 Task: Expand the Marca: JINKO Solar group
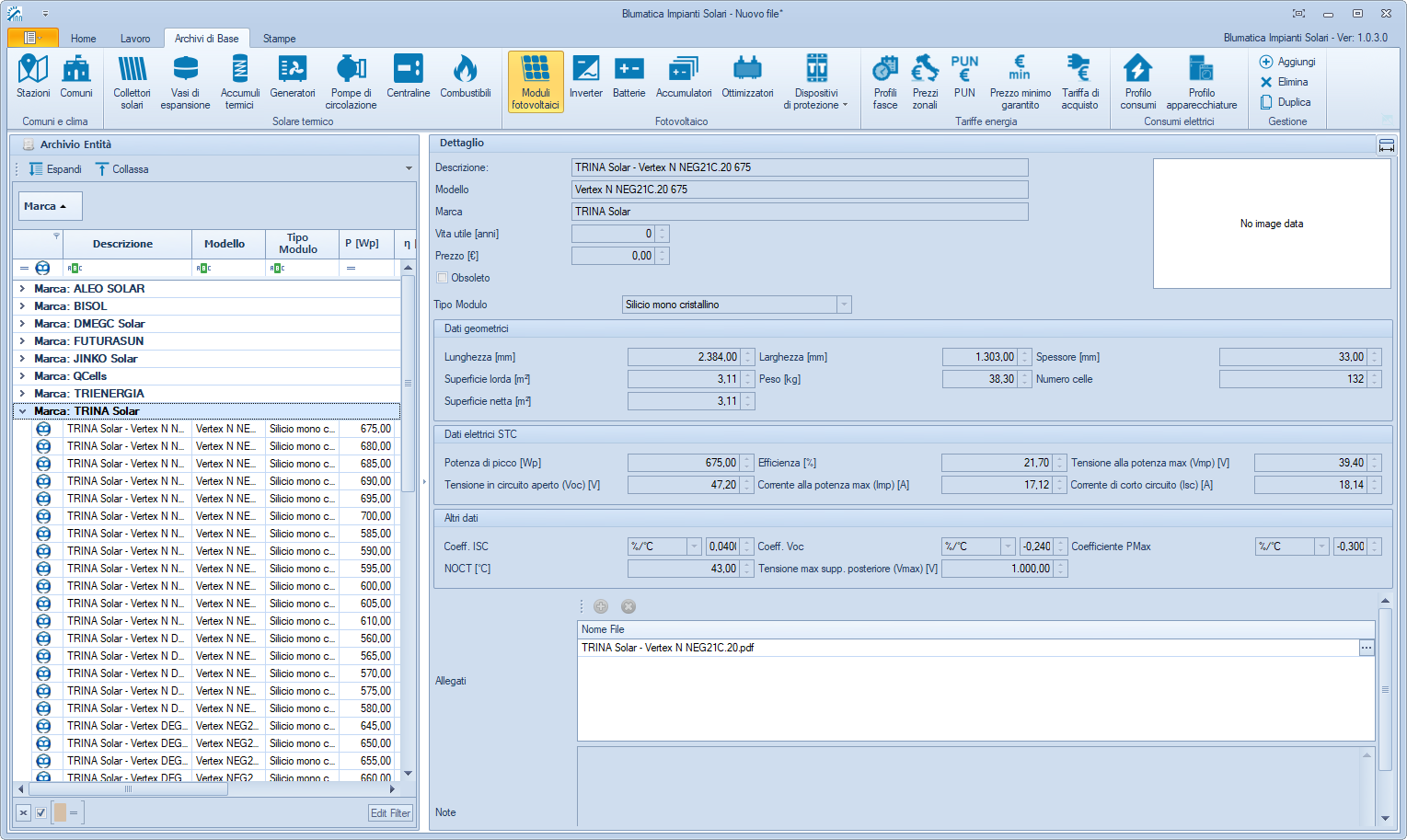pos(22,359)
